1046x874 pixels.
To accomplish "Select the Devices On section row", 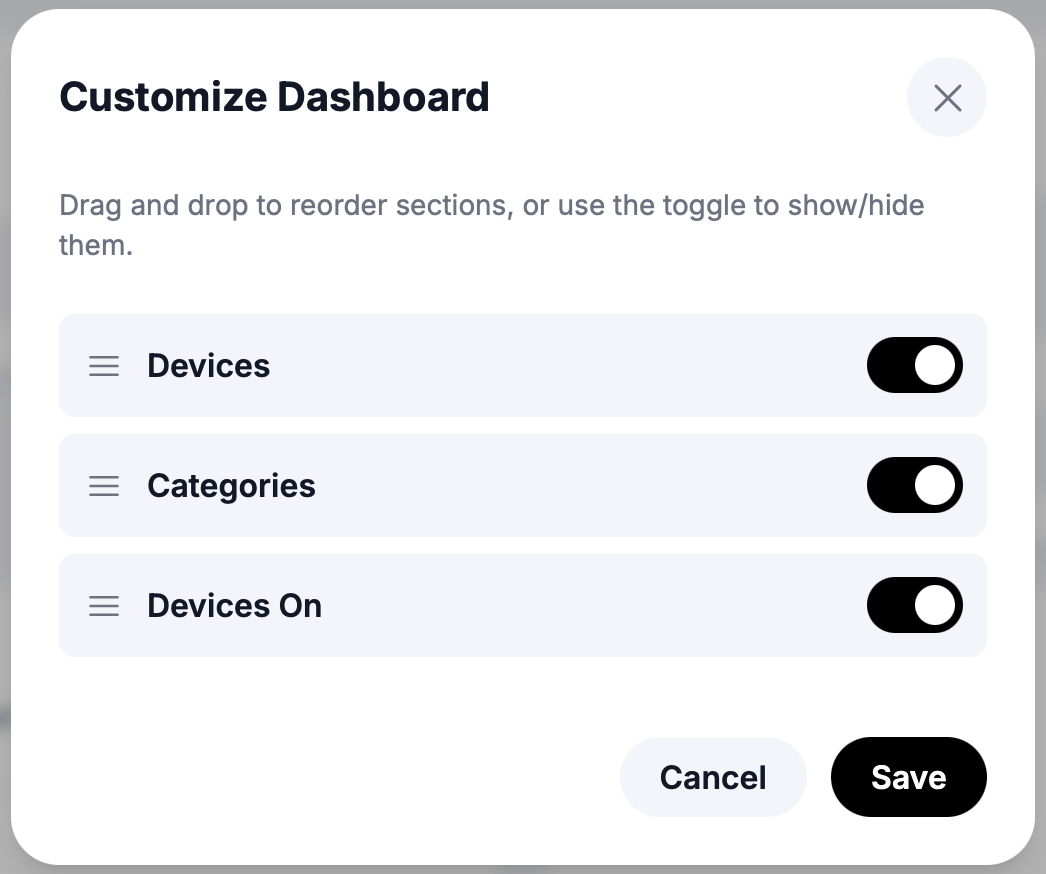I will coord(523,605).
